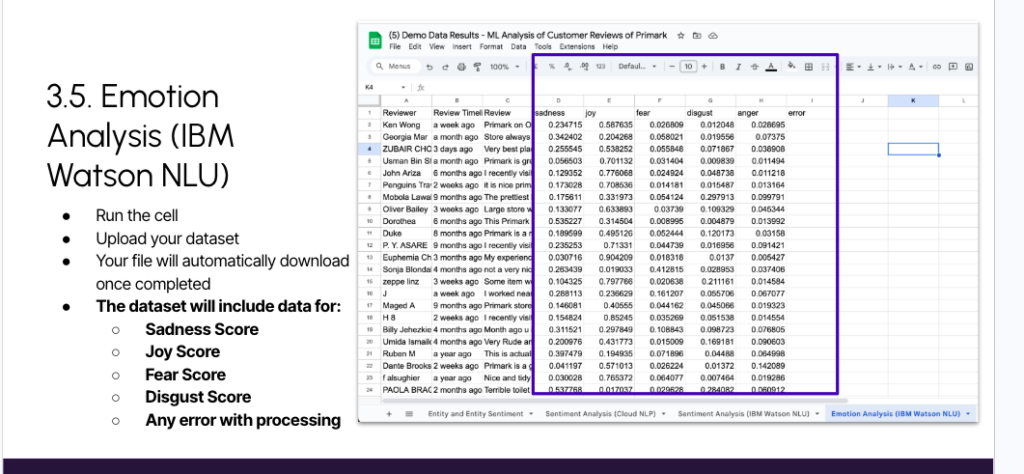Open the Help menu

(610, 47)
